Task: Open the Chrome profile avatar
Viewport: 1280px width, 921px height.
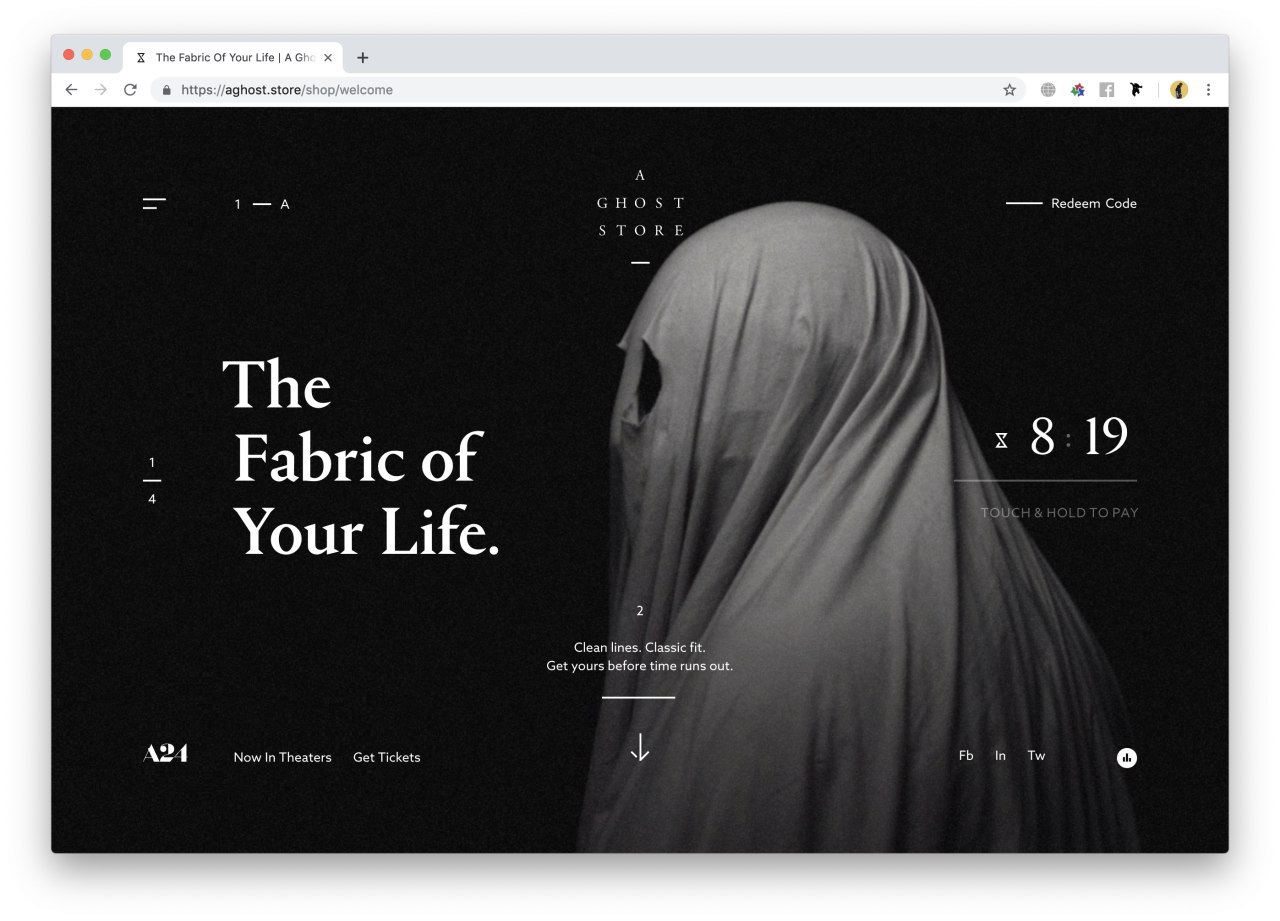Action: [x=1179, y=90]
